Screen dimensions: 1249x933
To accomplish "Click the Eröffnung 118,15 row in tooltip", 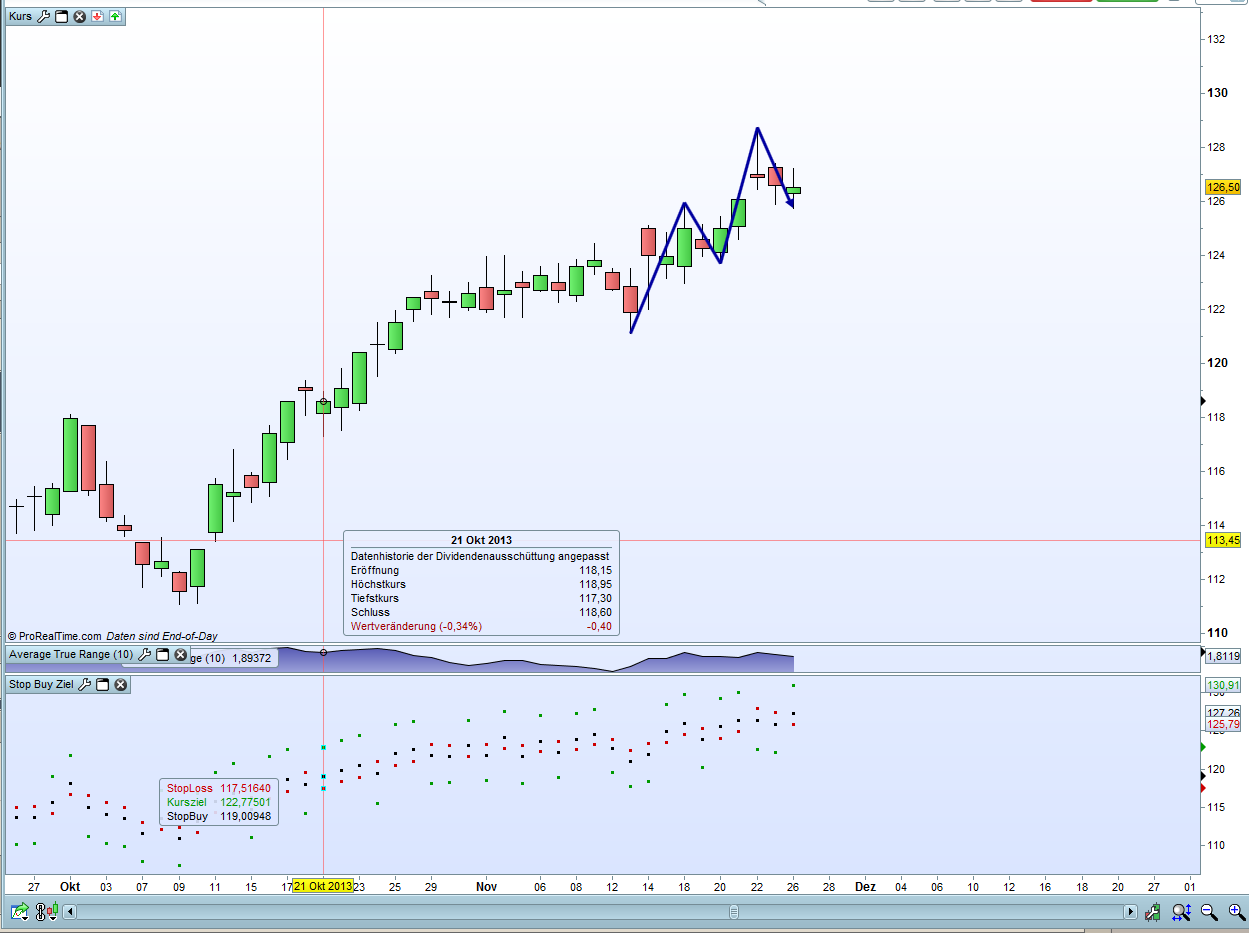I will (481, 570).
